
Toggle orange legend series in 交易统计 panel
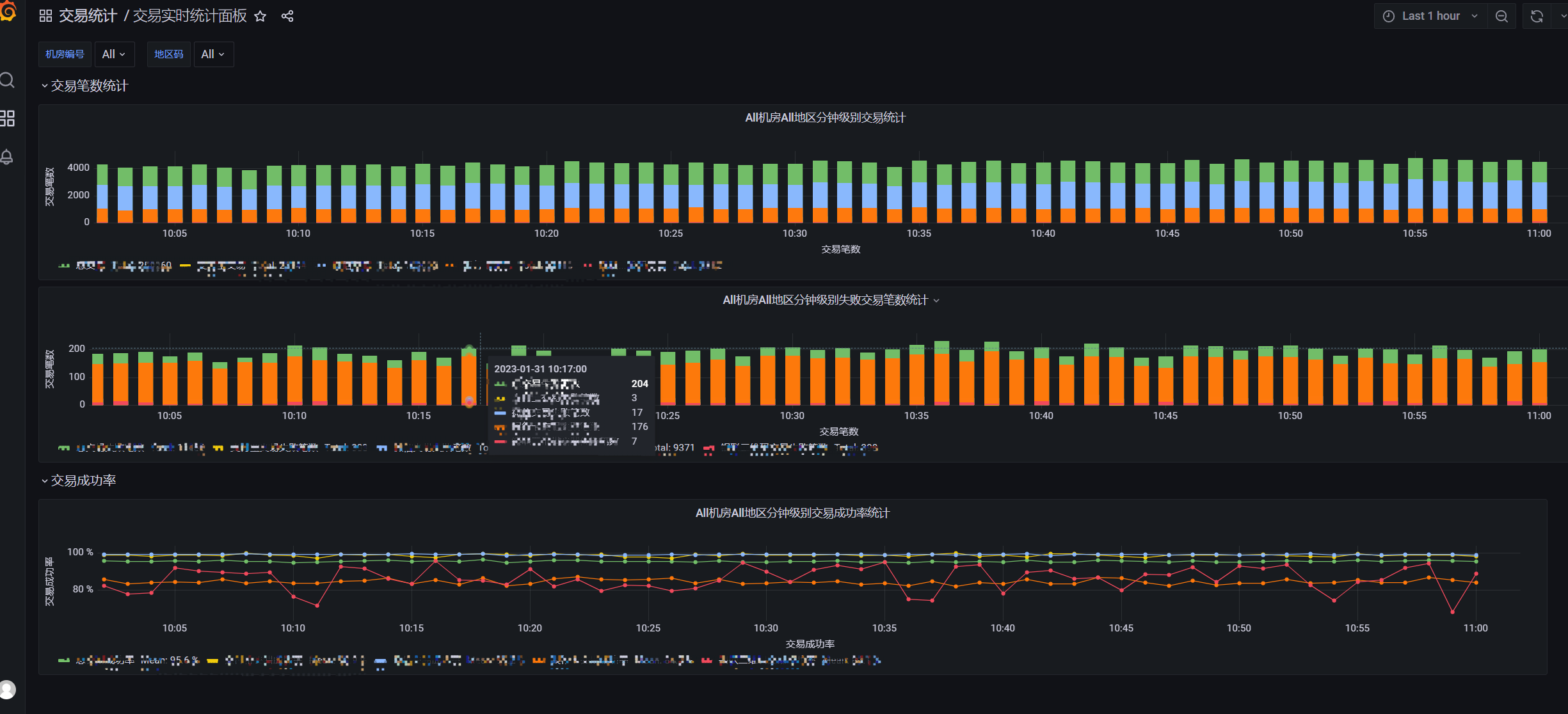click(509, 266)
